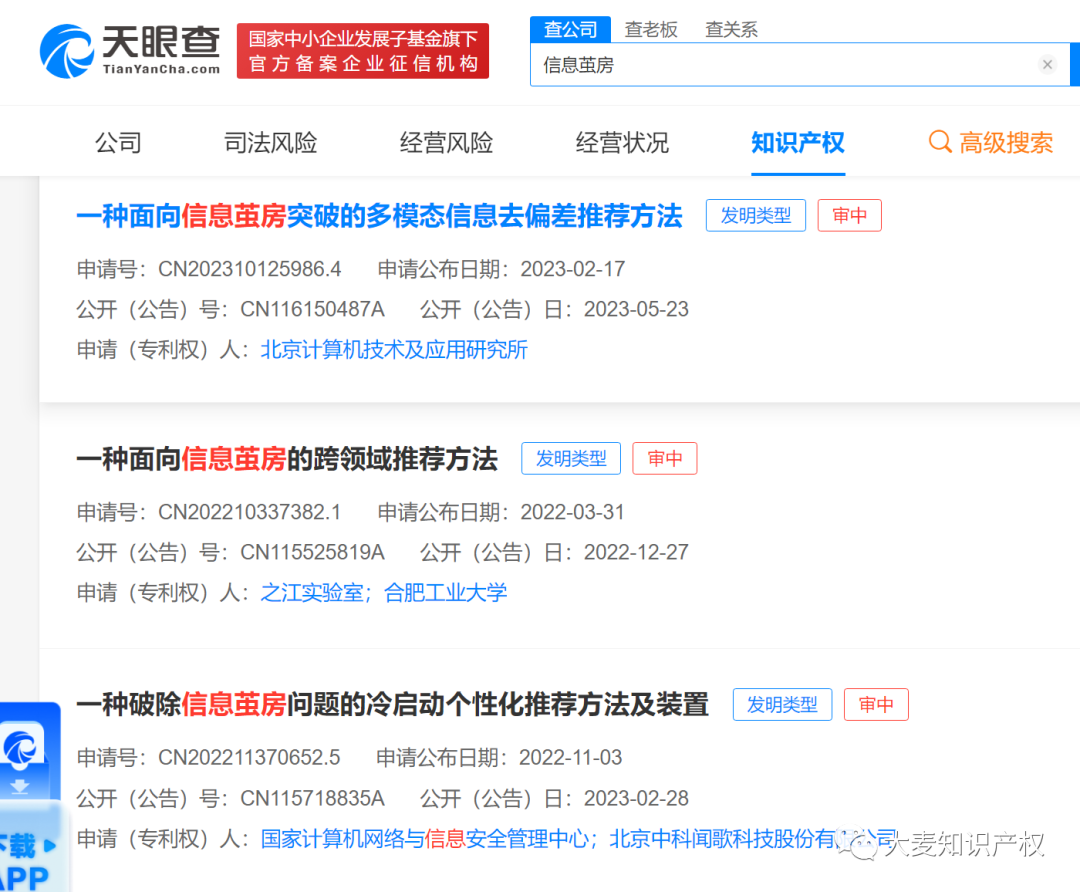Click applicant 北京计算机技术及应用研究所

click(x=394, y=349)
